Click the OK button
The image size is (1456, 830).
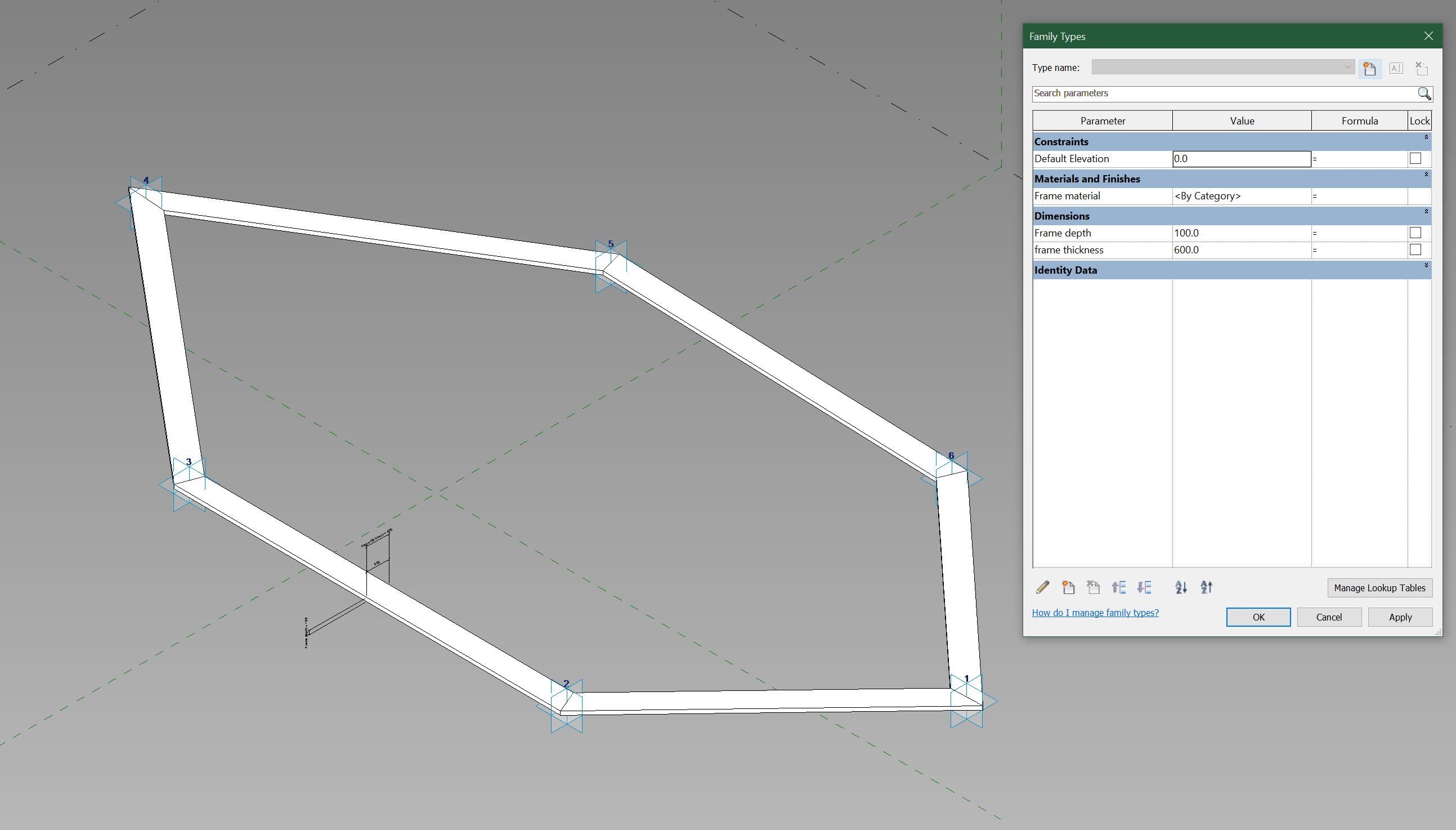click(1258, 617)
